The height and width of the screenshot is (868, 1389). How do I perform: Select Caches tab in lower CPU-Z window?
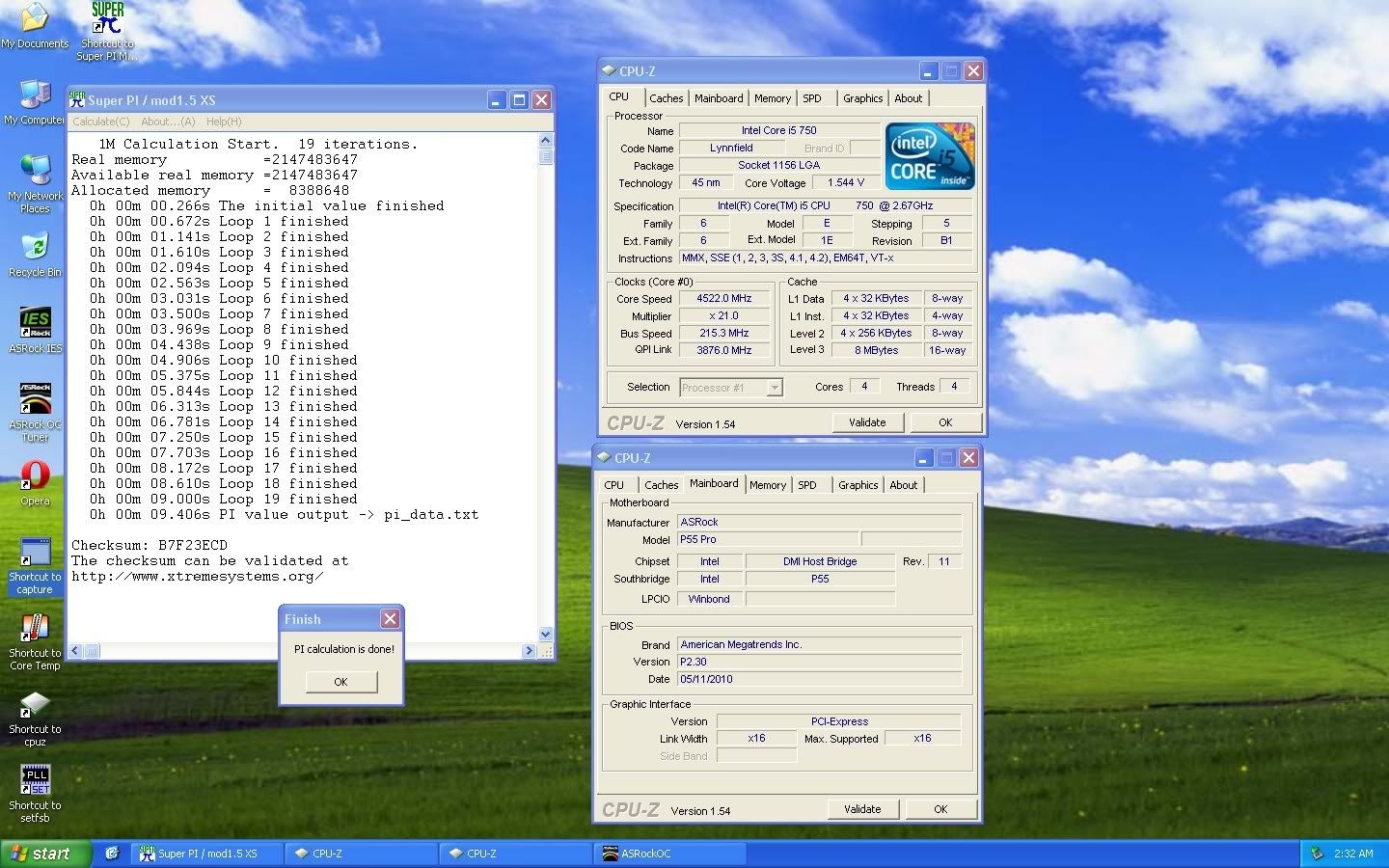pos(661,485)
